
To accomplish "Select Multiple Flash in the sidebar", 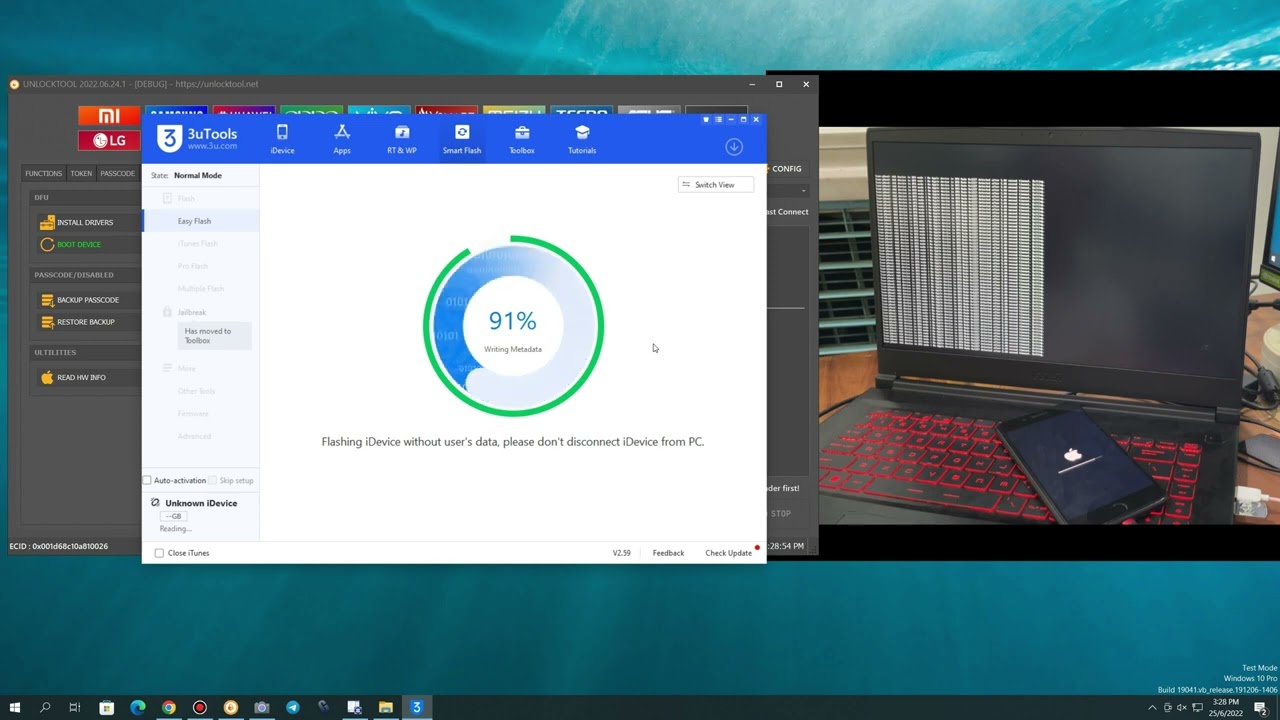I will click(201, 289).
